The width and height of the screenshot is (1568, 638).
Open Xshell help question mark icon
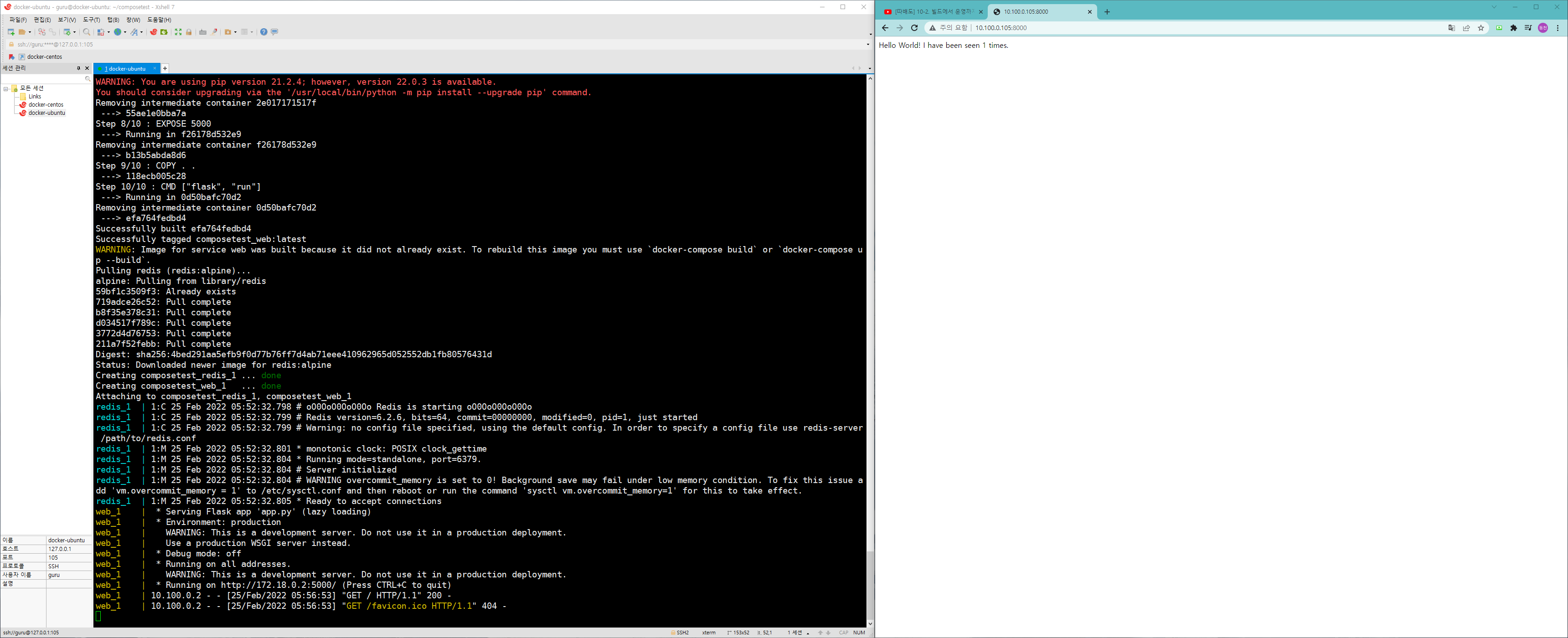(x=263, y=31)
